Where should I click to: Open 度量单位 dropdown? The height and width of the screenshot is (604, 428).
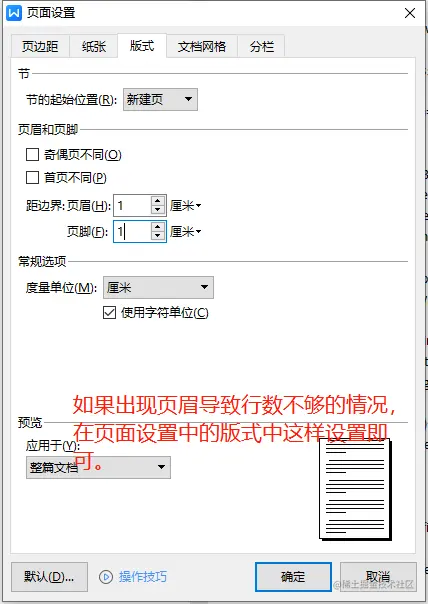point(158,287)
